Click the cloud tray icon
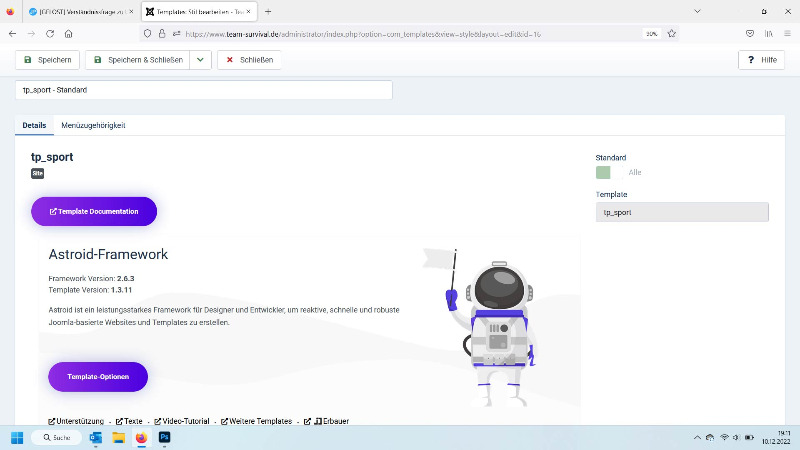The height and width of the screenshot is (450, 800). tap(710, 438)
